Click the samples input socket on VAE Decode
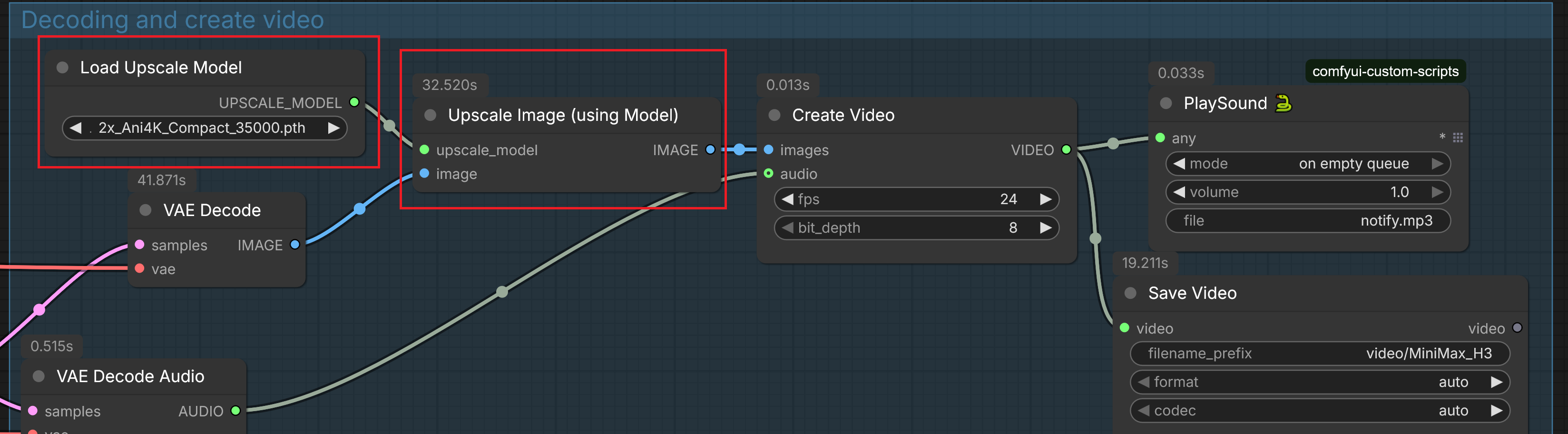 tap(139, 245)
